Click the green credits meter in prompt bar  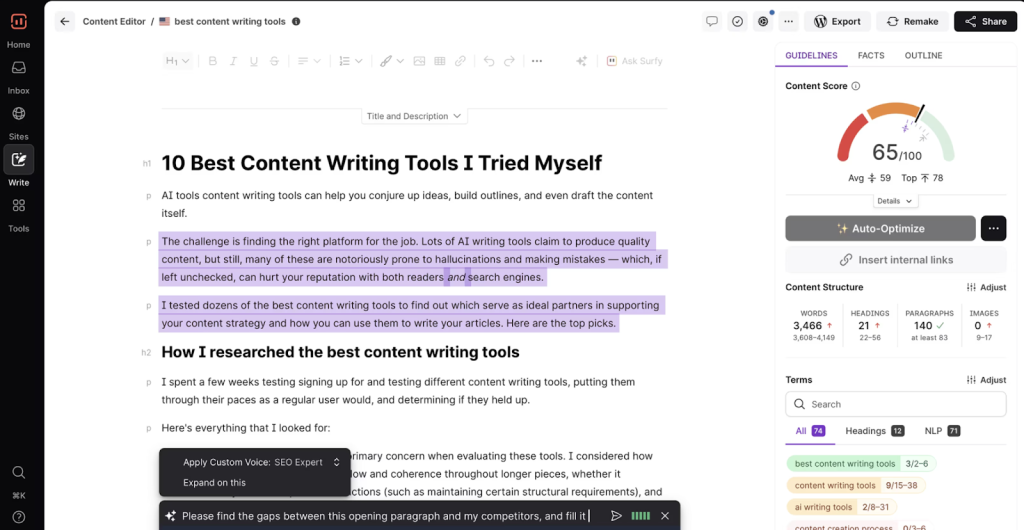(641, 516)
